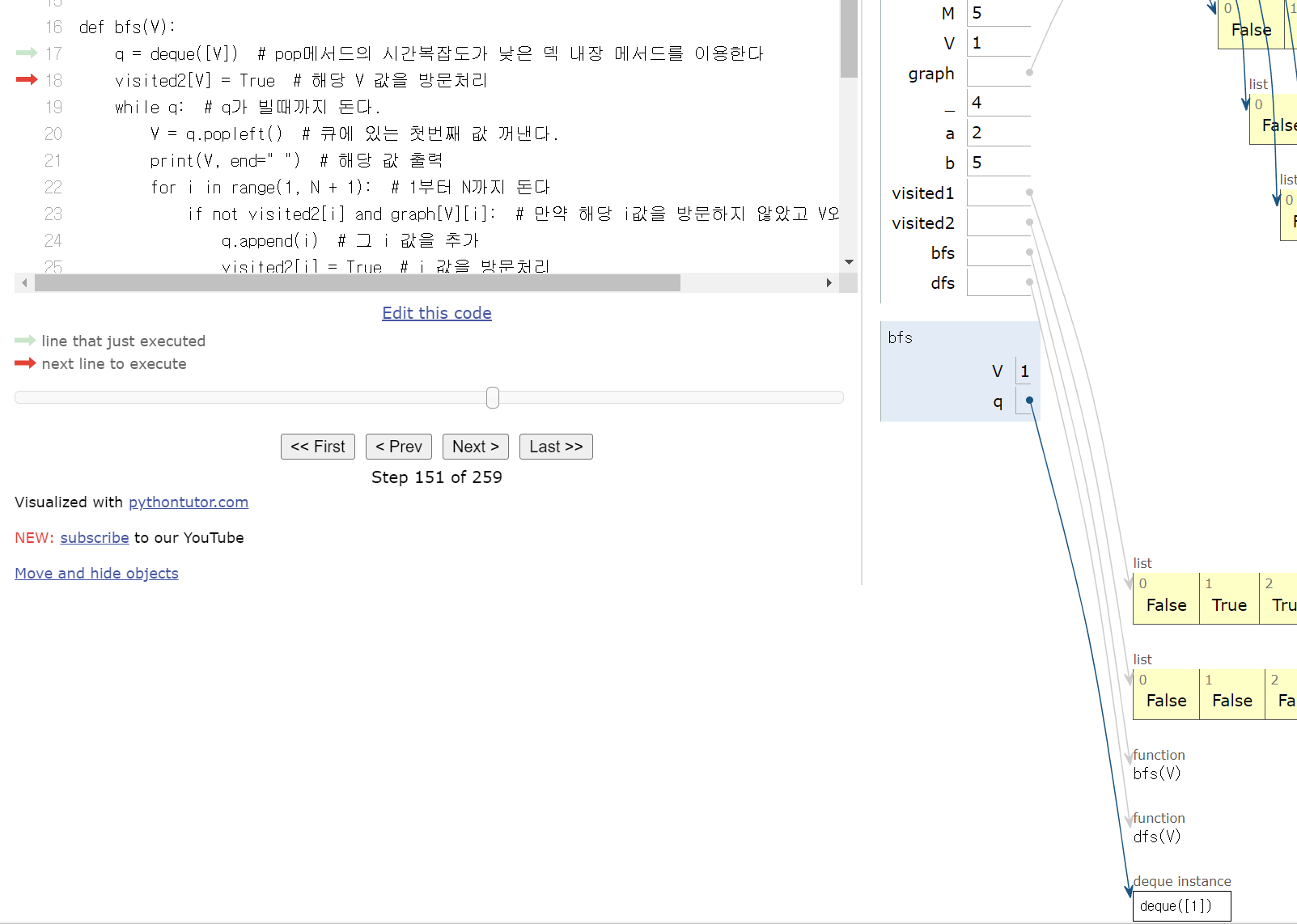The height and width of the screenshot is (924, 1297).
Task: Click the global 'dfs' variable label
Action: pos(943,282)
